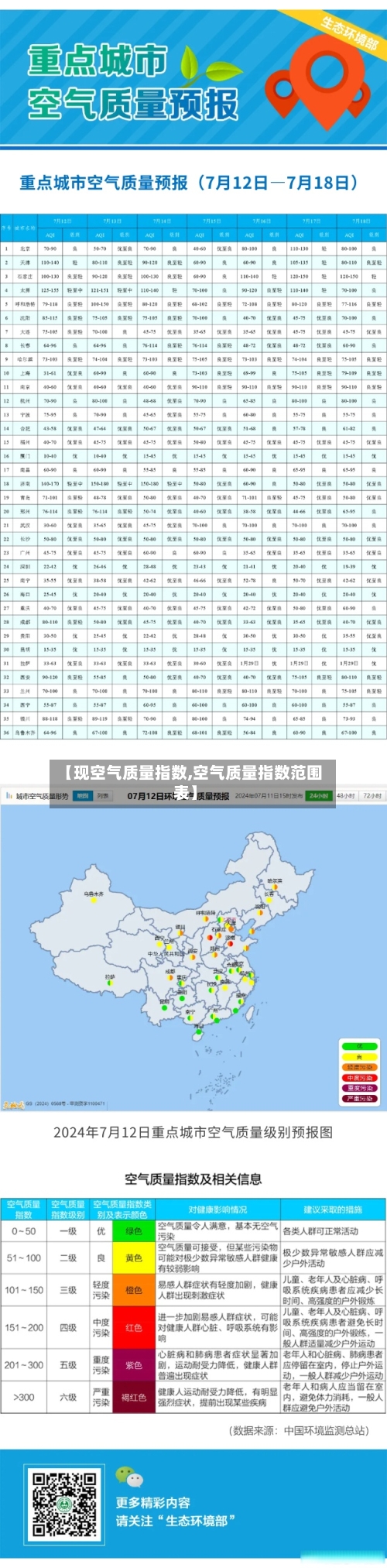Click the 六级 level cell
The image size is (387, 1568).
click(68, 1398)
